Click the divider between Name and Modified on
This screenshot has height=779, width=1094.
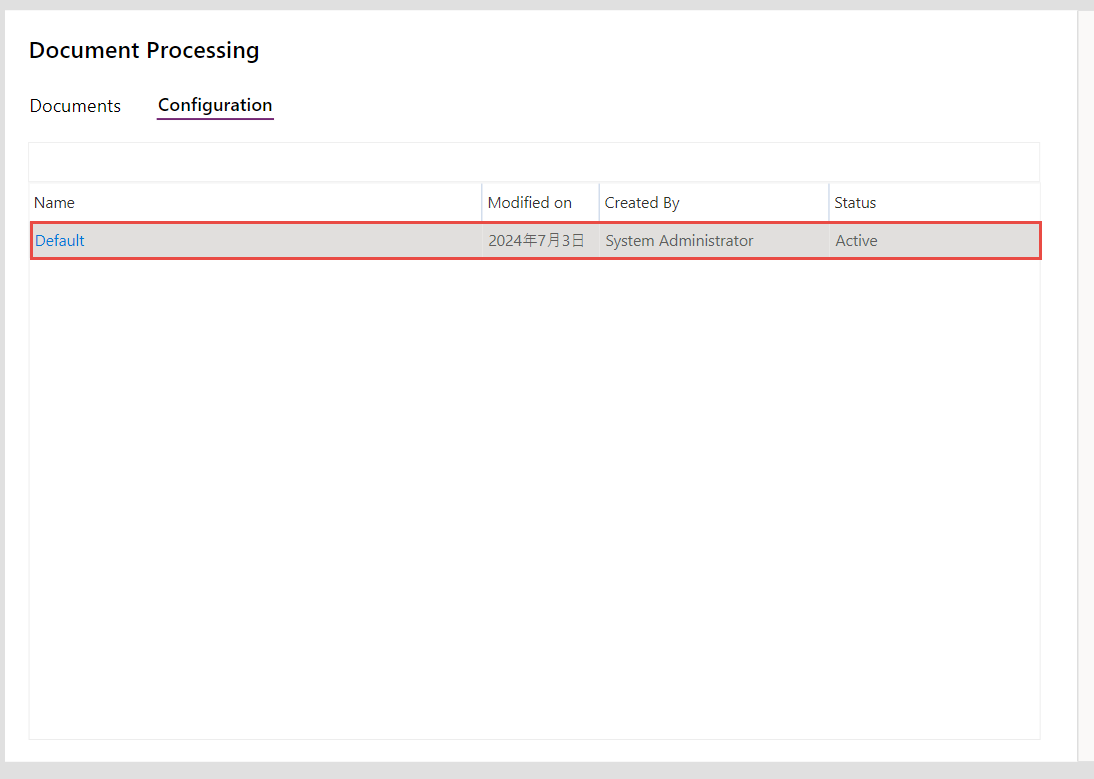point(482,203)
